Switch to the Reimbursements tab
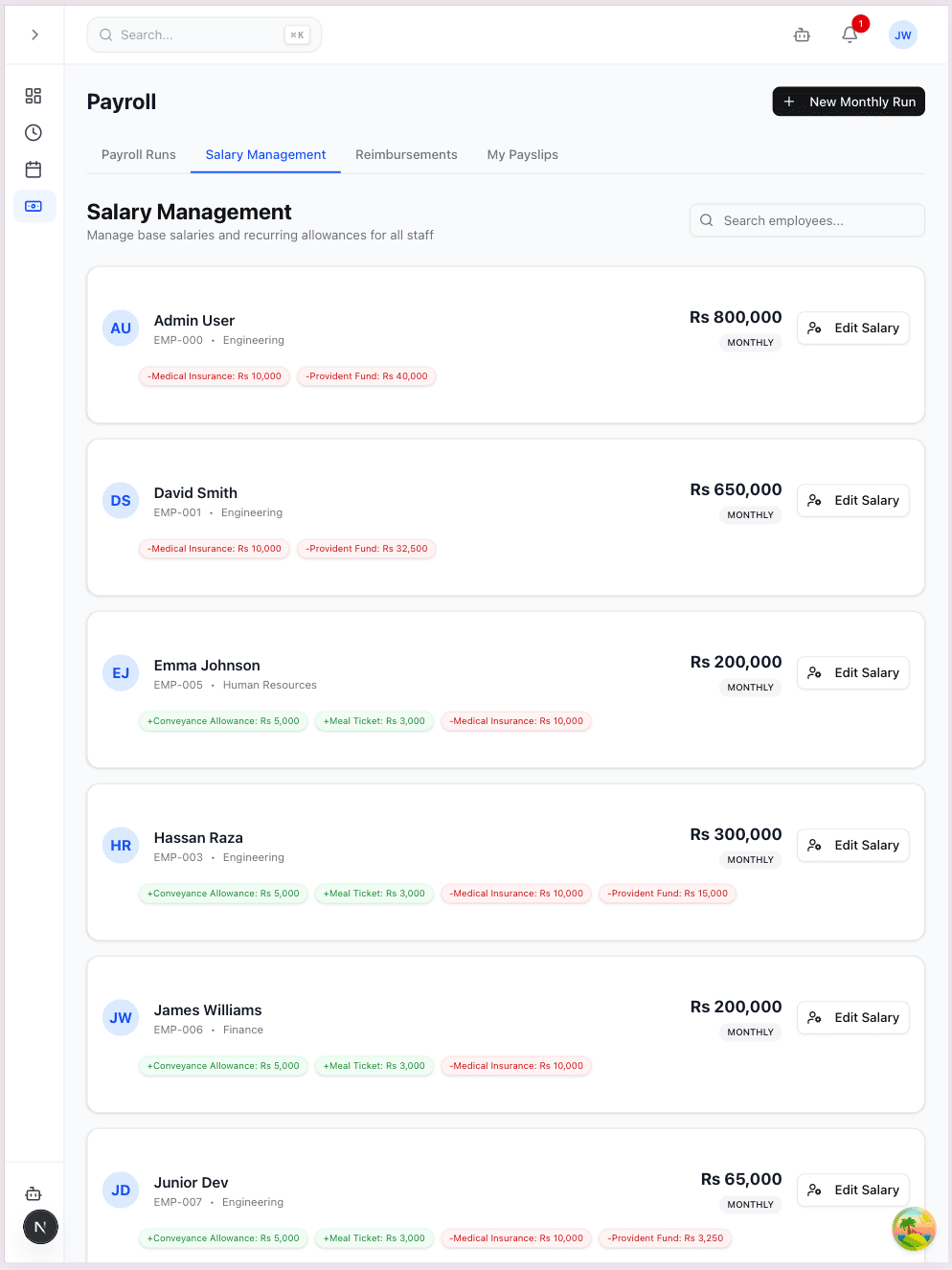 [x=406, y=154]
